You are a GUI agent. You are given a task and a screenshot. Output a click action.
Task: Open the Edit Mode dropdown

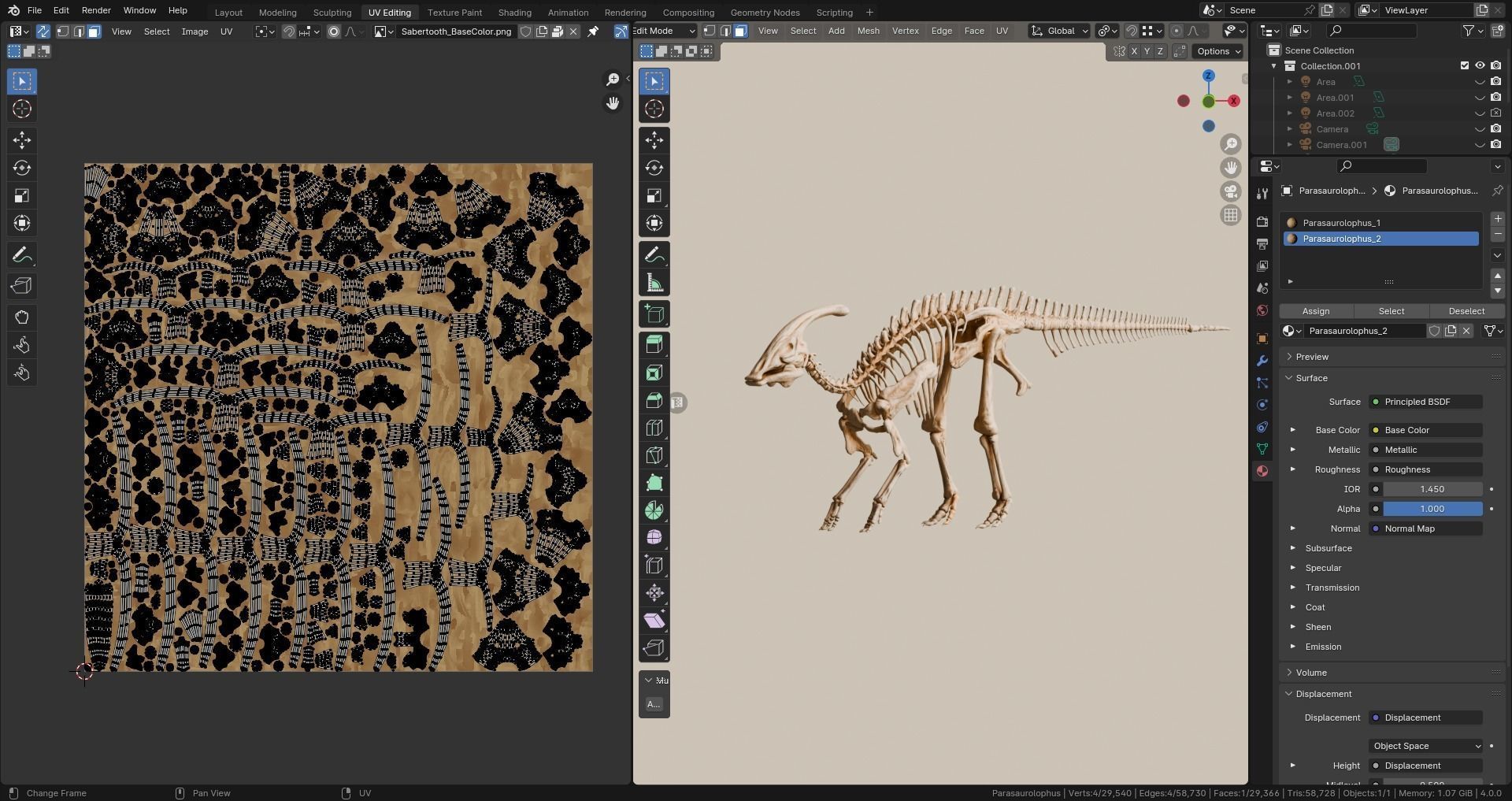tap(665, 31)
